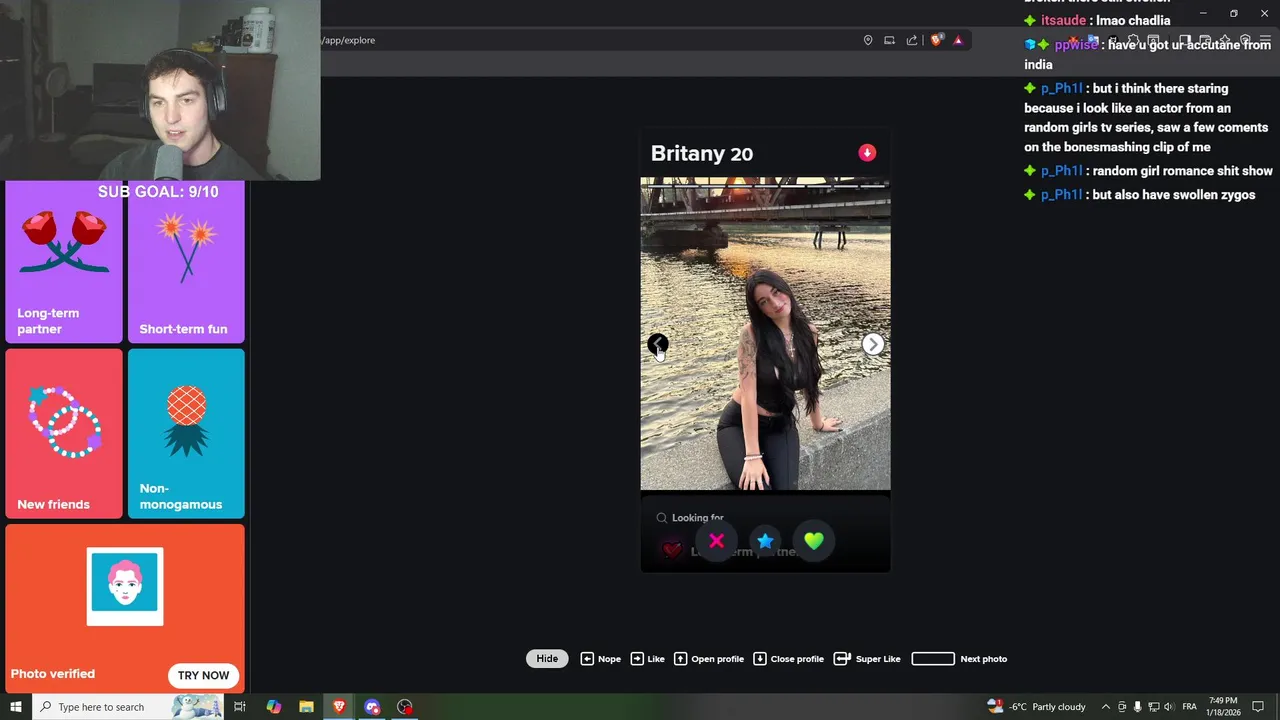Image resolution: width=1280 pixels, height=720 pixels.
Task: Show the previous photo with left arrow
Action: tap(657, 344)
